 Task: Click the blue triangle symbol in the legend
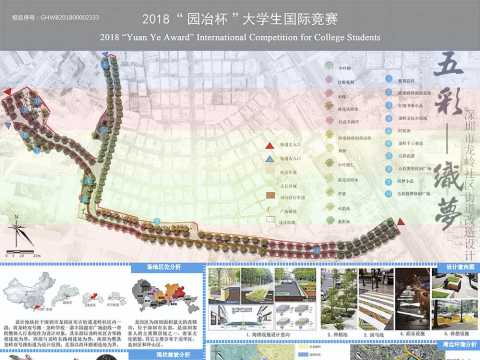[269, 159]
